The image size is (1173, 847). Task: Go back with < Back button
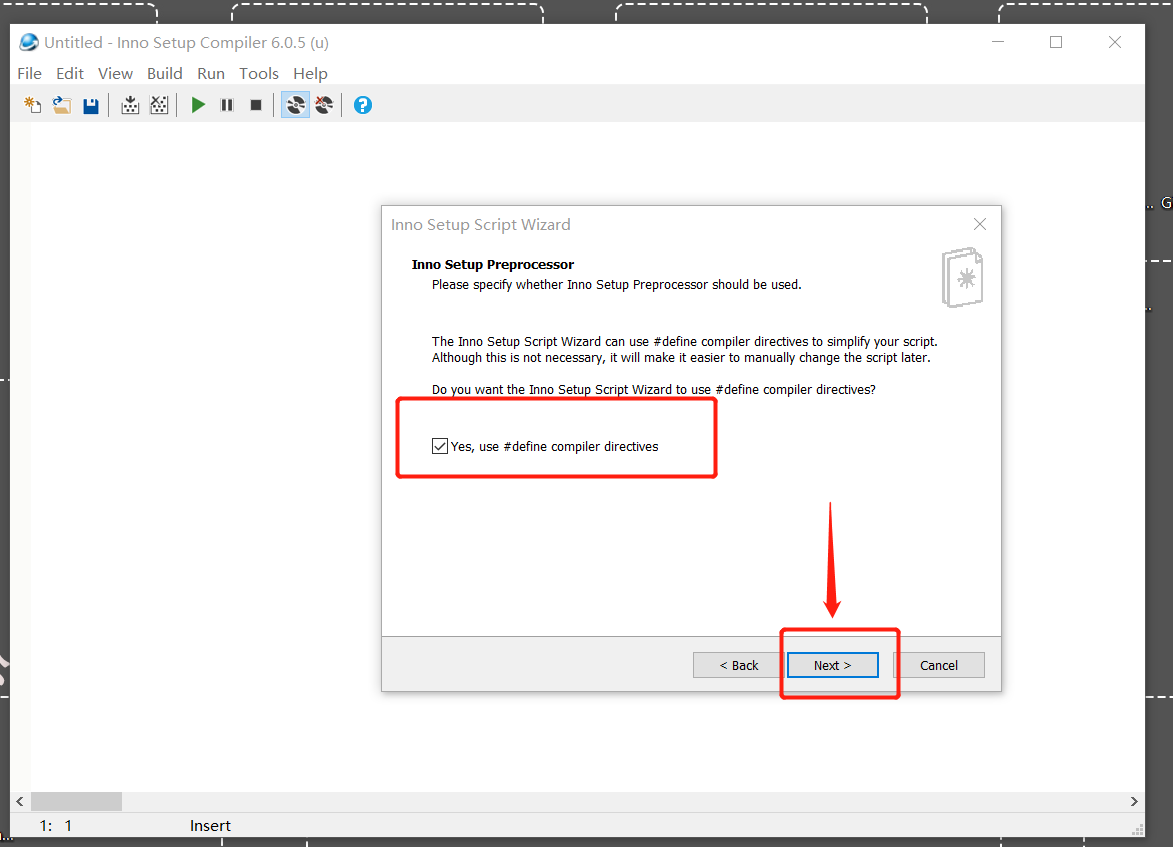pos(738,665)
